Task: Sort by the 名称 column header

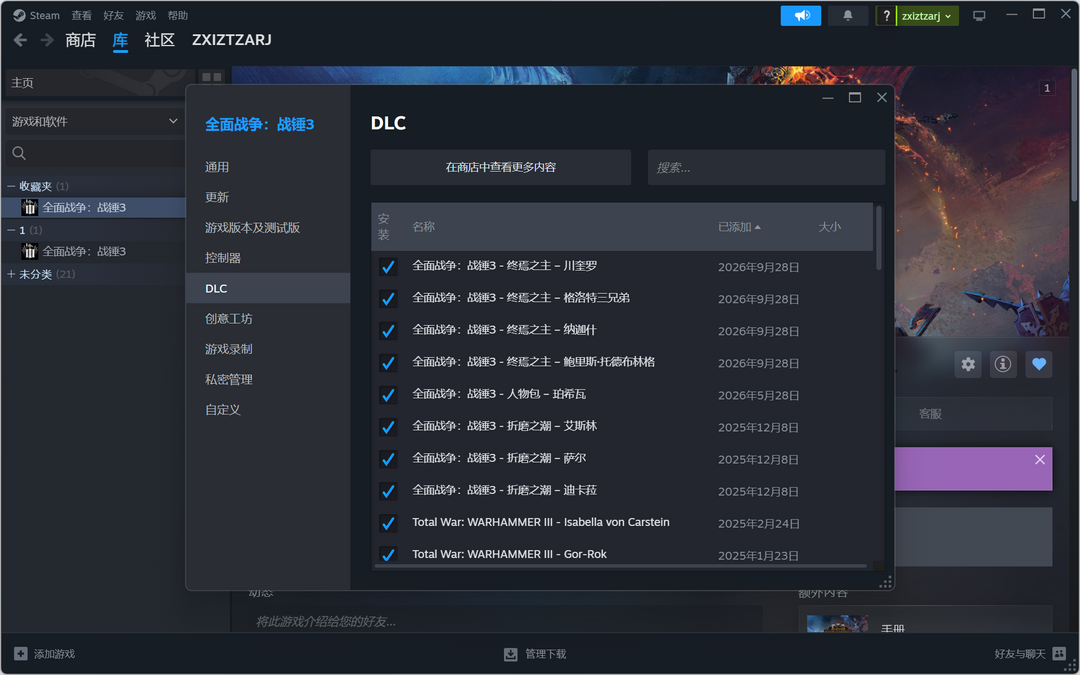Action: pyautogui.click(x=424, y=227)
